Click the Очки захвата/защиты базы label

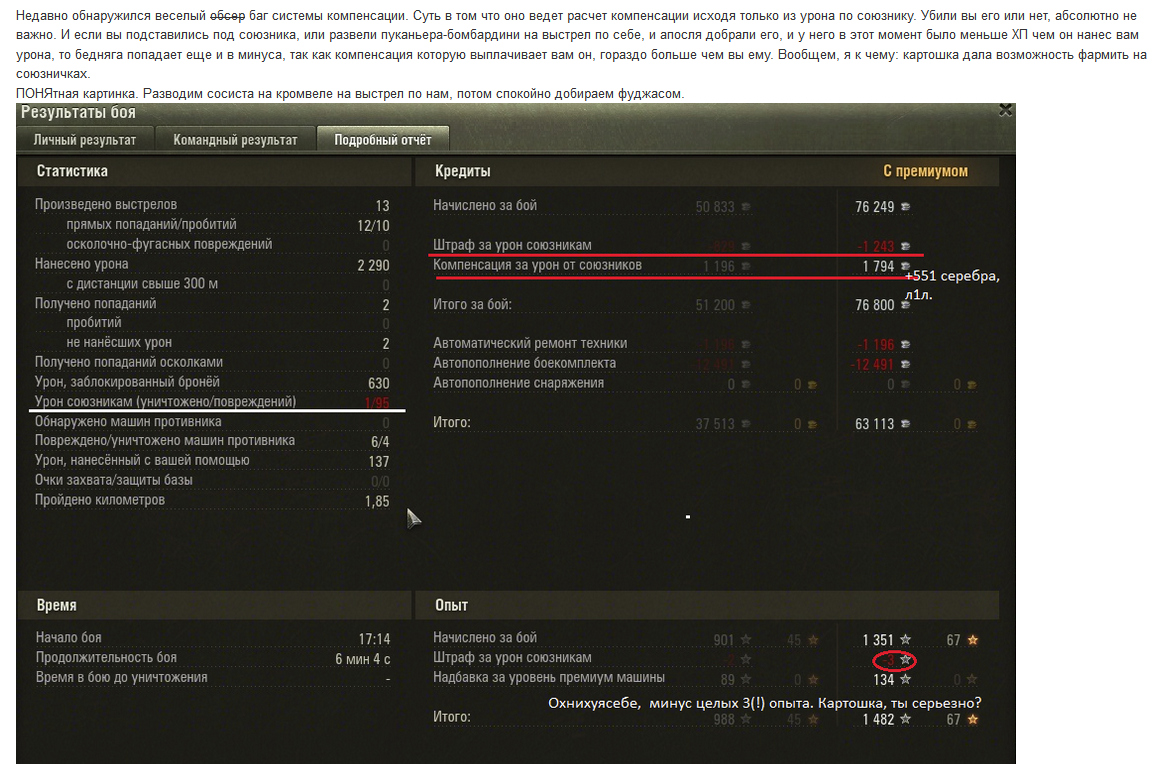click(x=113, y=480)
